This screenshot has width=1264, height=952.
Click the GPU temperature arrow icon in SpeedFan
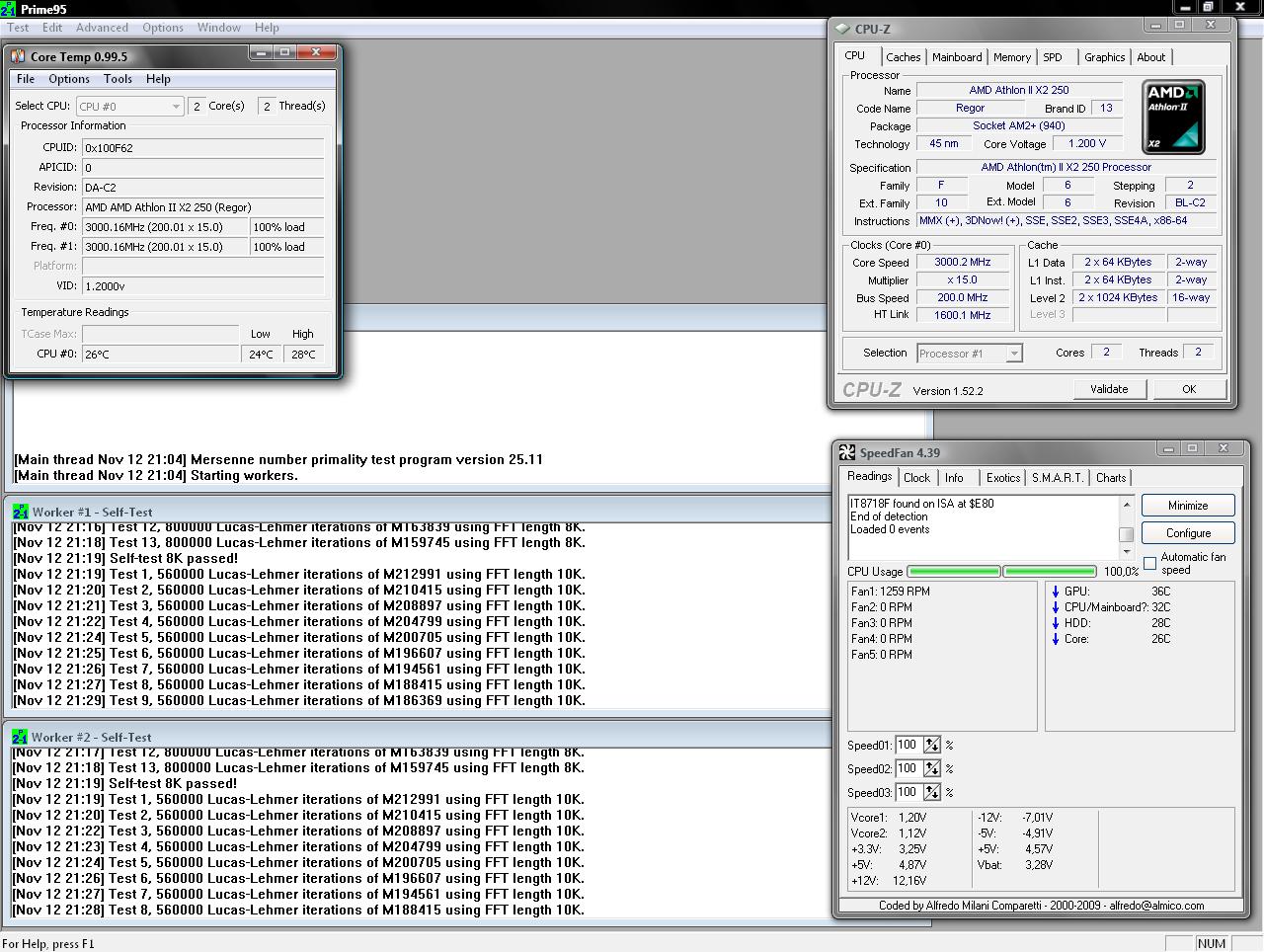point(1056,592)
